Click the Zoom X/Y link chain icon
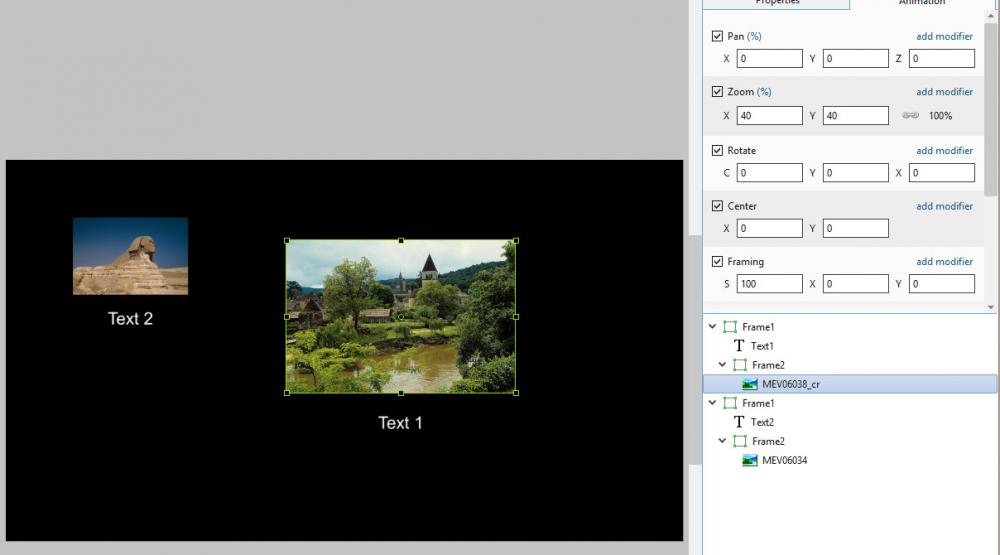 click(910, 116)
